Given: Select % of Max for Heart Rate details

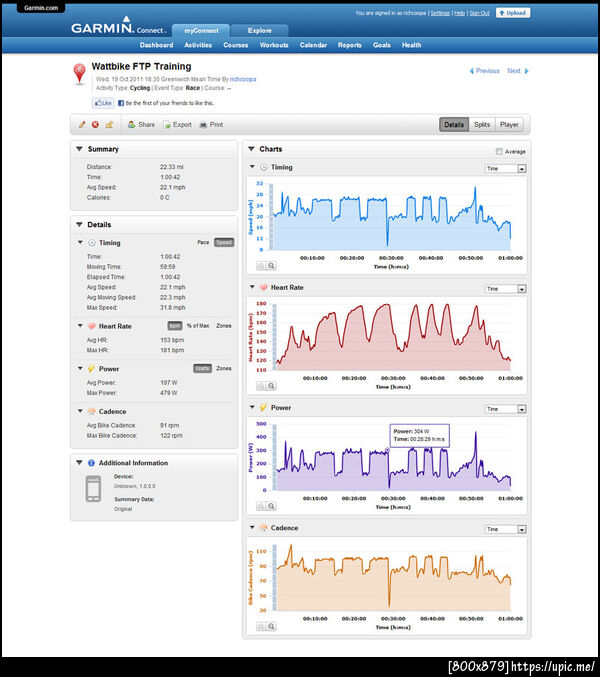Looking at the screenshot, I should coord(198,326).
